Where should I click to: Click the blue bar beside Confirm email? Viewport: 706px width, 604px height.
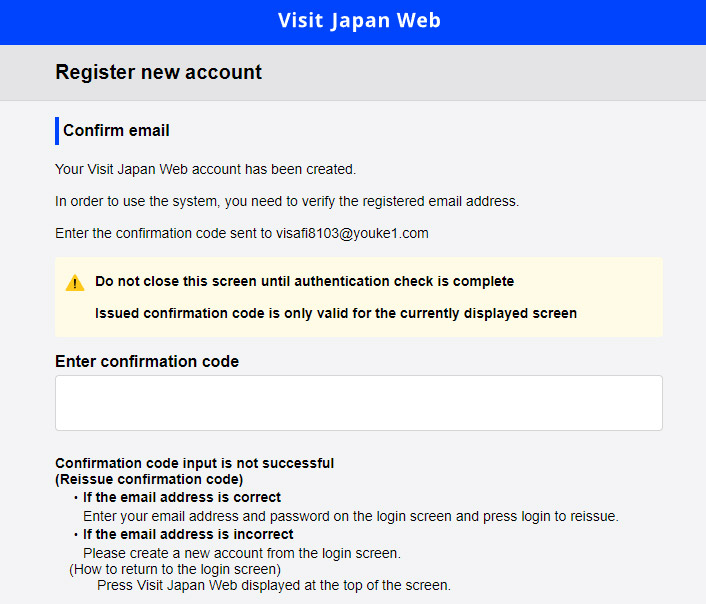(x=57, y=131)
